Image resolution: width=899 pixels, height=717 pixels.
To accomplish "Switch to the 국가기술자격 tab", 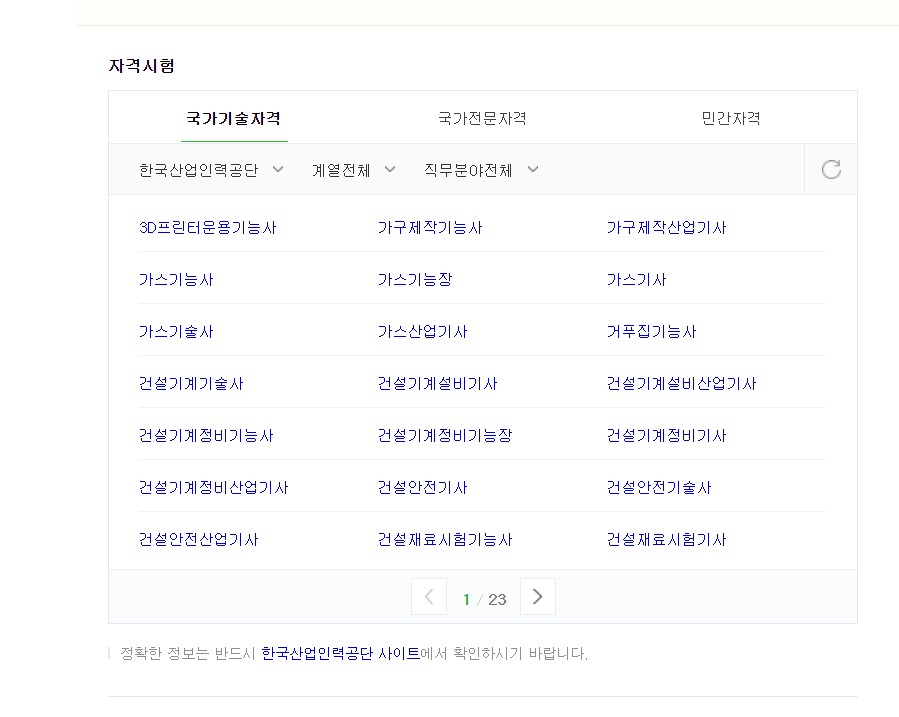I will [234, 119].
